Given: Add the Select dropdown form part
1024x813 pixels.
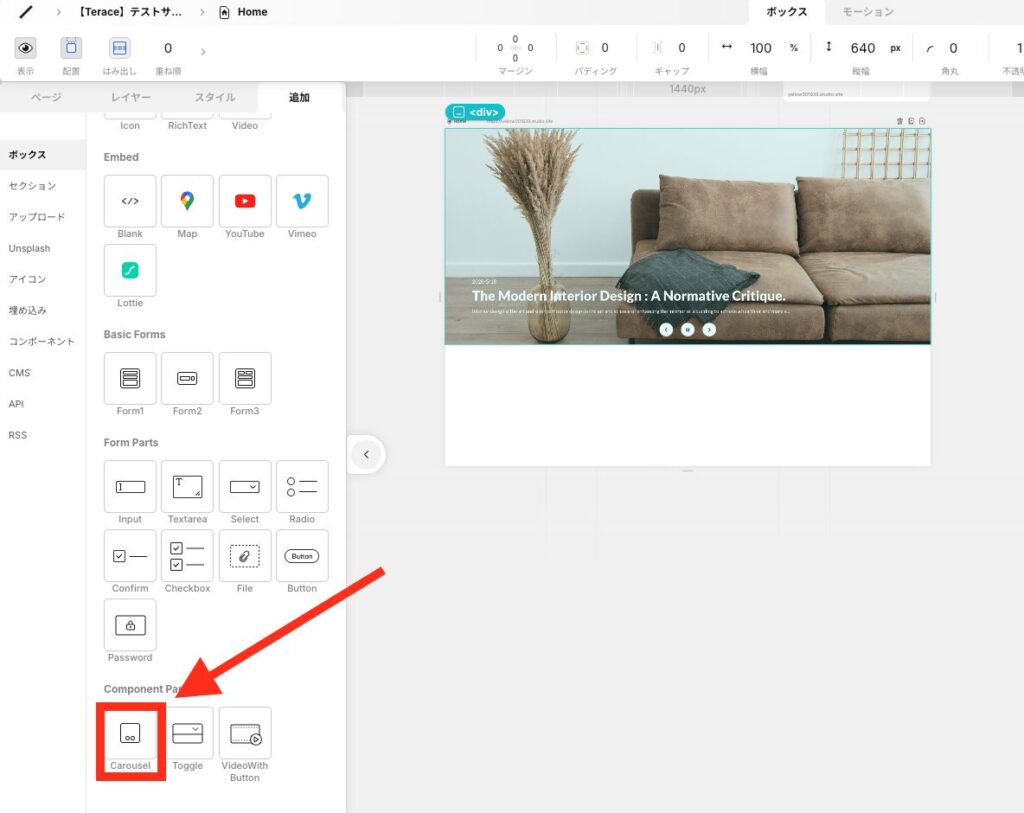Looking at the screenshot, I should click(245, 487).
